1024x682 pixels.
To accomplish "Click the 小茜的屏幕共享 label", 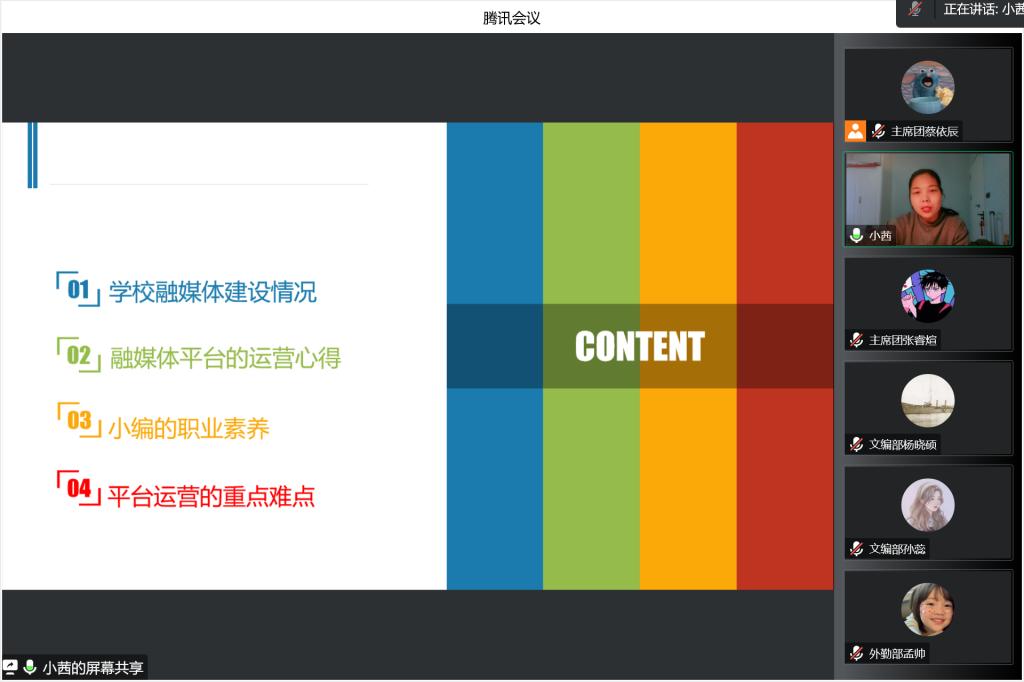I will (x=93, y=668).
